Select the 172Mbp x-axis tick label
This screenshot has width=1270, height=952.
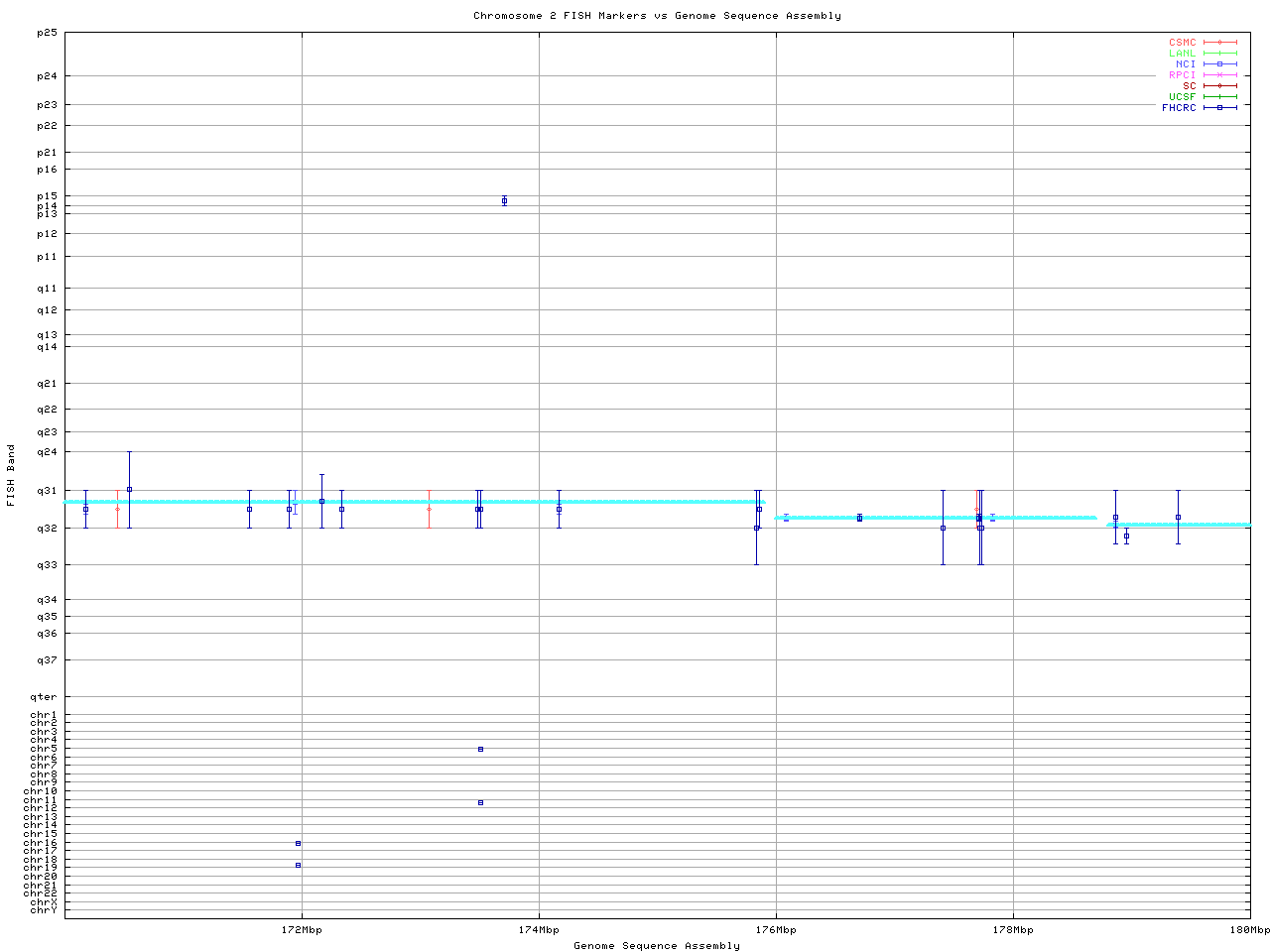coord(302,930)
